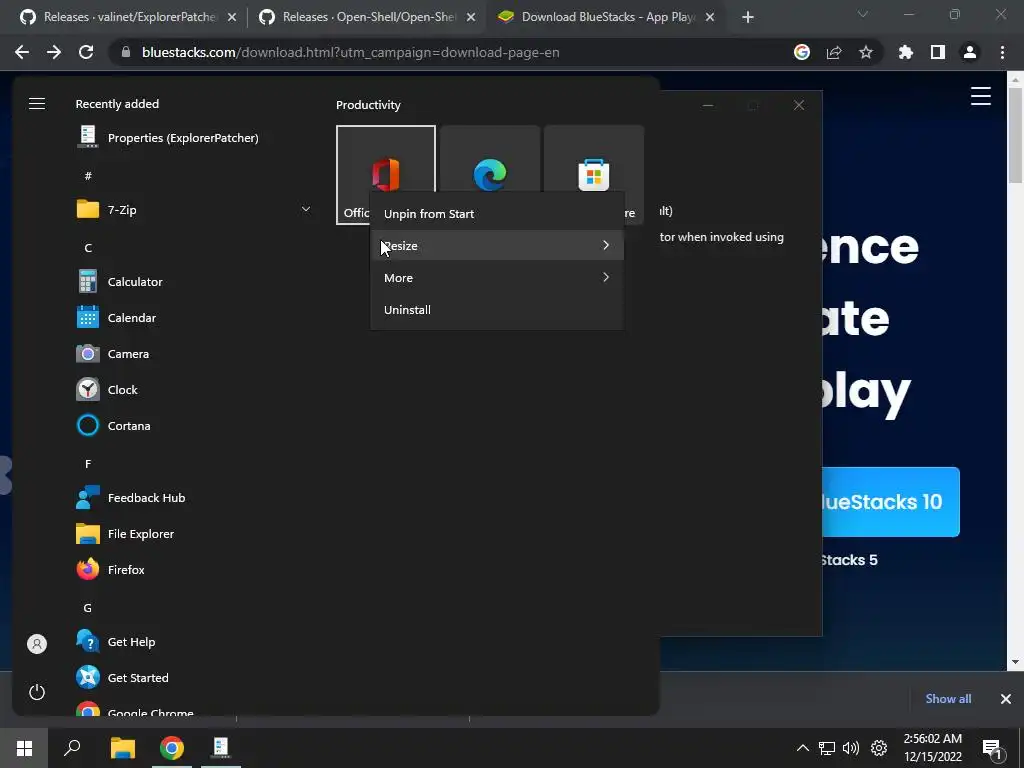Choose Uninstall in context menu

497,310
